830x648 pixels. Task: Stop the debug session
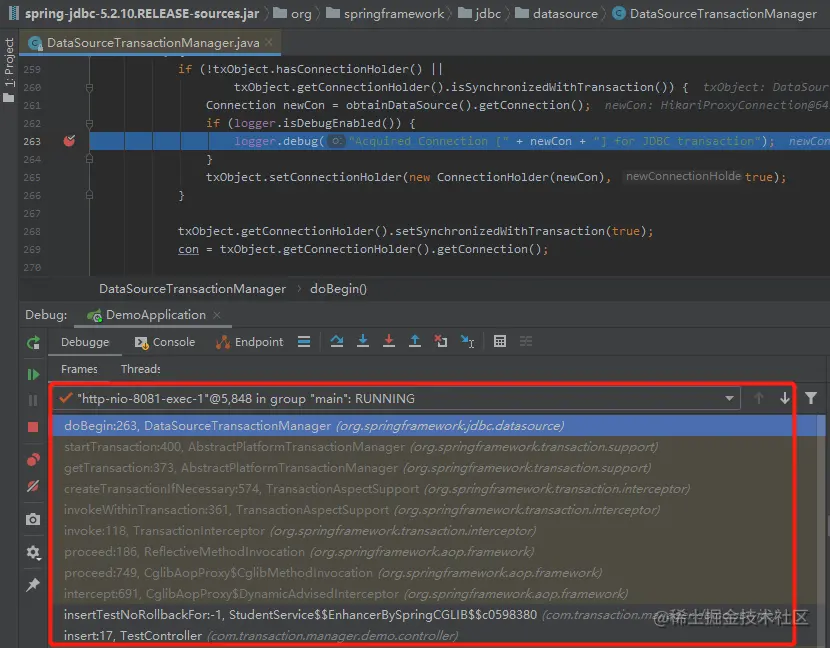click(33, 427)
